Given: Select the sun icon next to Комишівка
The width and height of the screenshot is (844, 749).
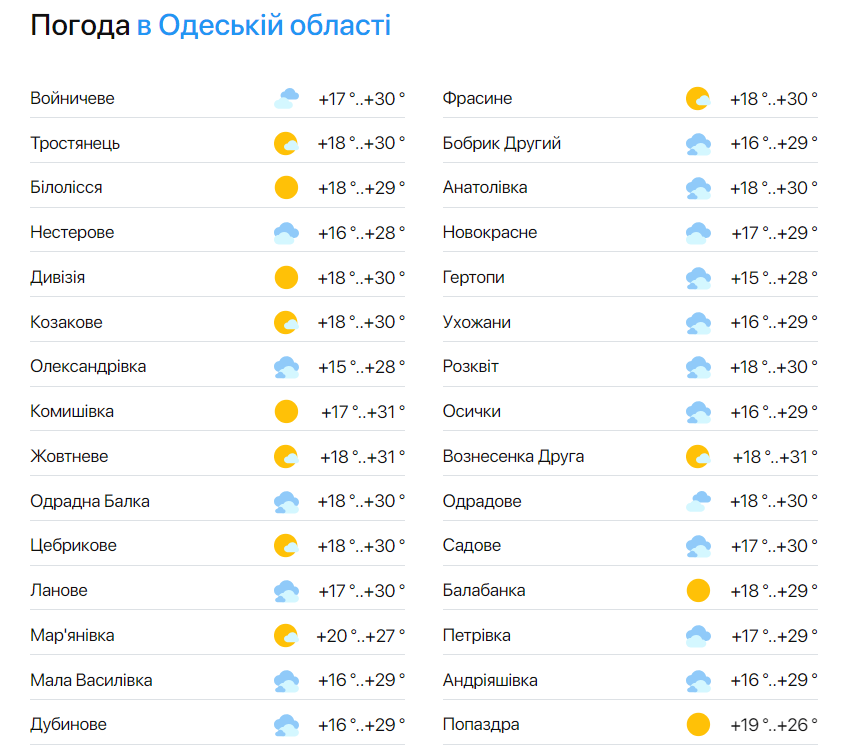Looking at the screenshot, I should tap(287, 411).
